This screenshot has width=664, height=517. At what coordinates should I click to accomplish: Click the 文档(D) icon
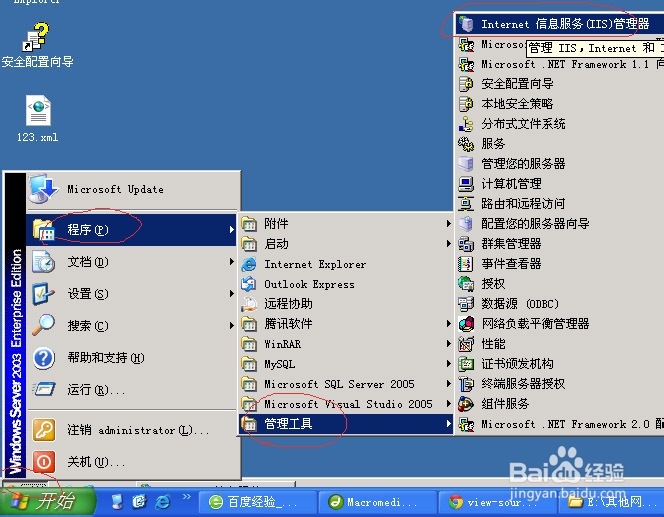[44, 262]
